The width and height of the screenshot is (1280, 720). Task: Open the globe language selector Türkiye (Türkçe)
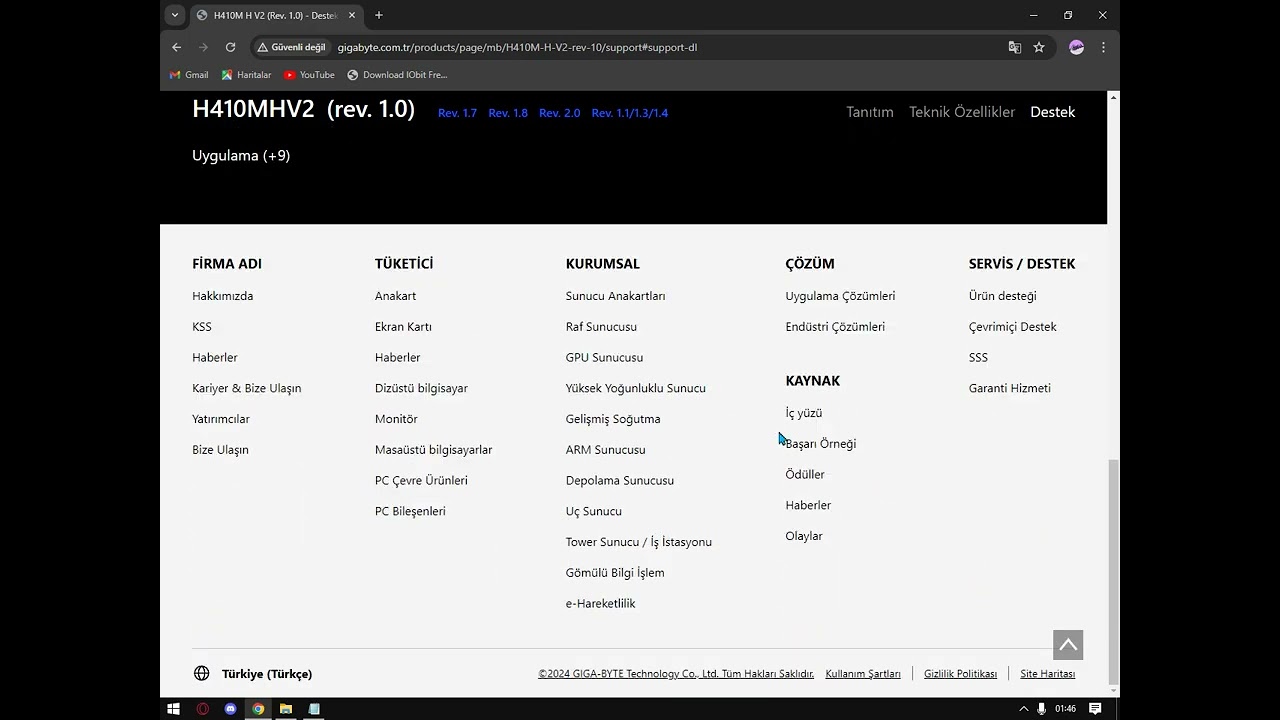pos(253,674)
